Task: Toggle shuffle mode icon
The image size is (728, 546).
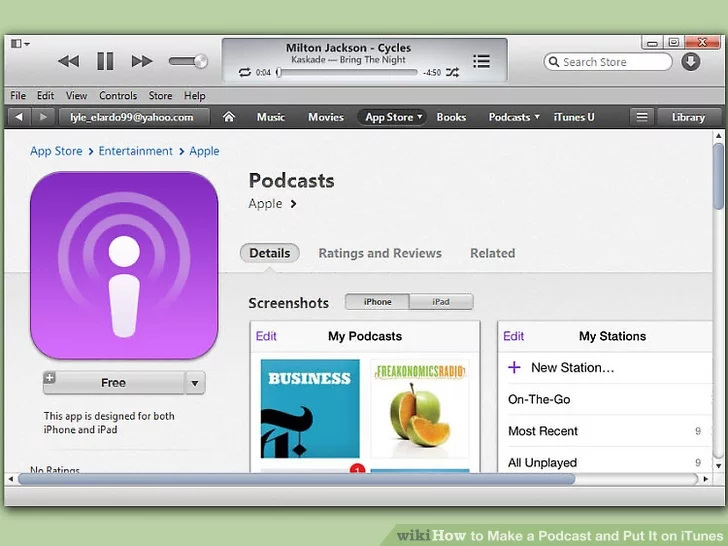Action: click(452, 72)
